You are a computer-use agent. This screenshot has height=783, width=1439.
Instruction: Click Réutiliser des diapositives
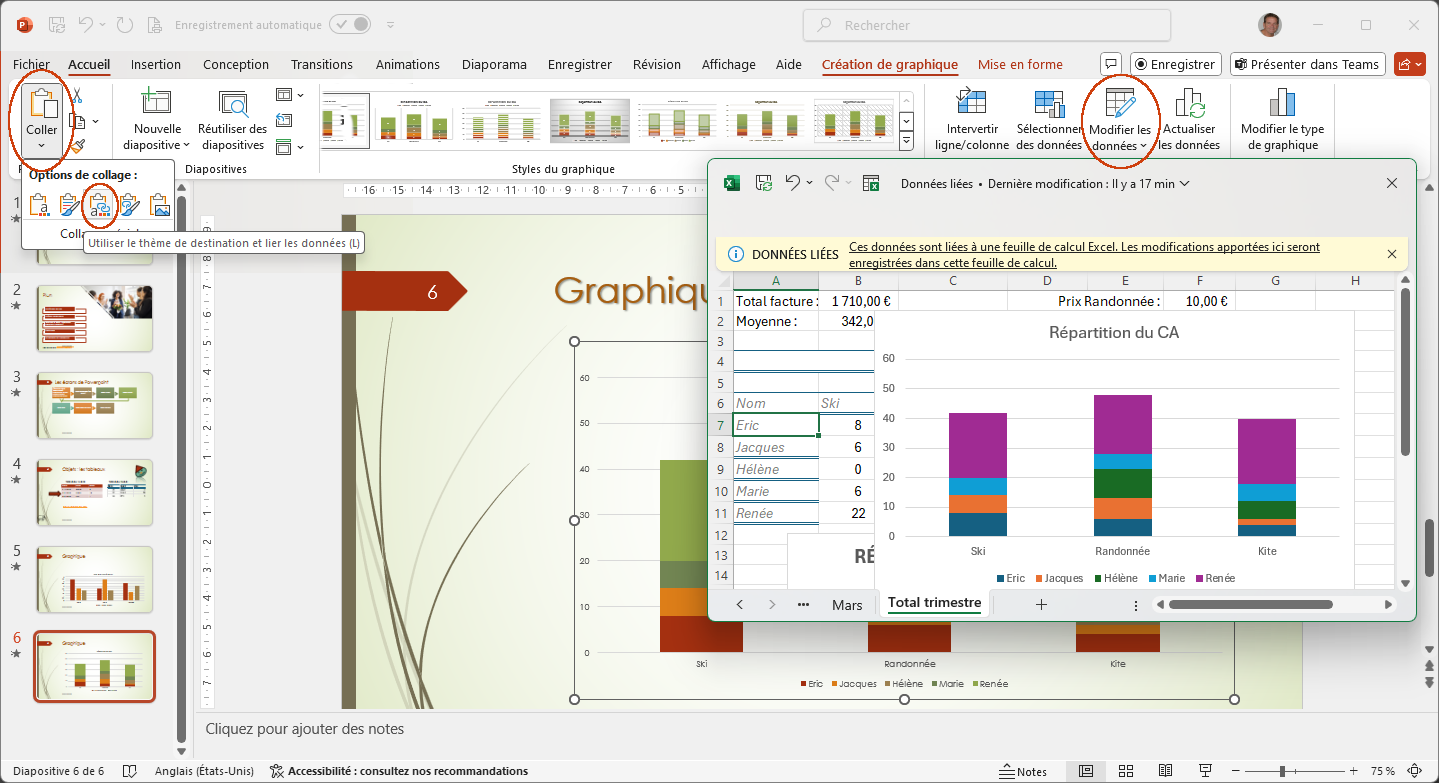(232, 121)
